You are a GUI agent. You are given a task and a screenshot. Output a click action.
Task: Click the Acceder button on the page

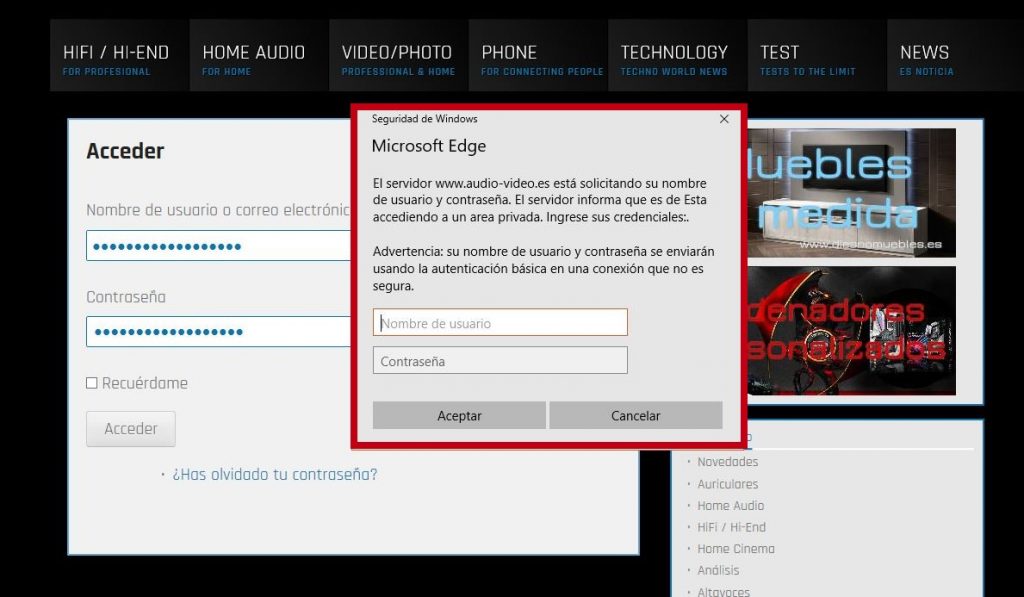point(131,429)
